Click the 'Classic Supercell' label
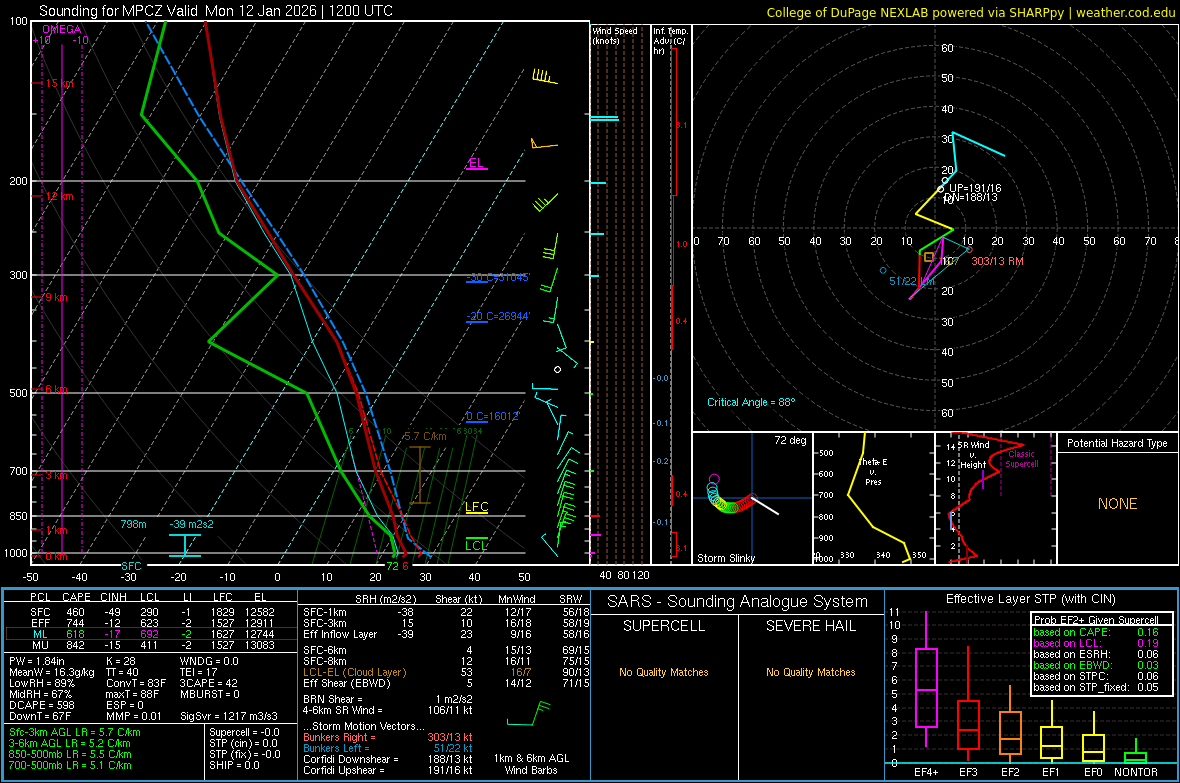Screen dimensions: 1180x783 [x=1021, y=459]
